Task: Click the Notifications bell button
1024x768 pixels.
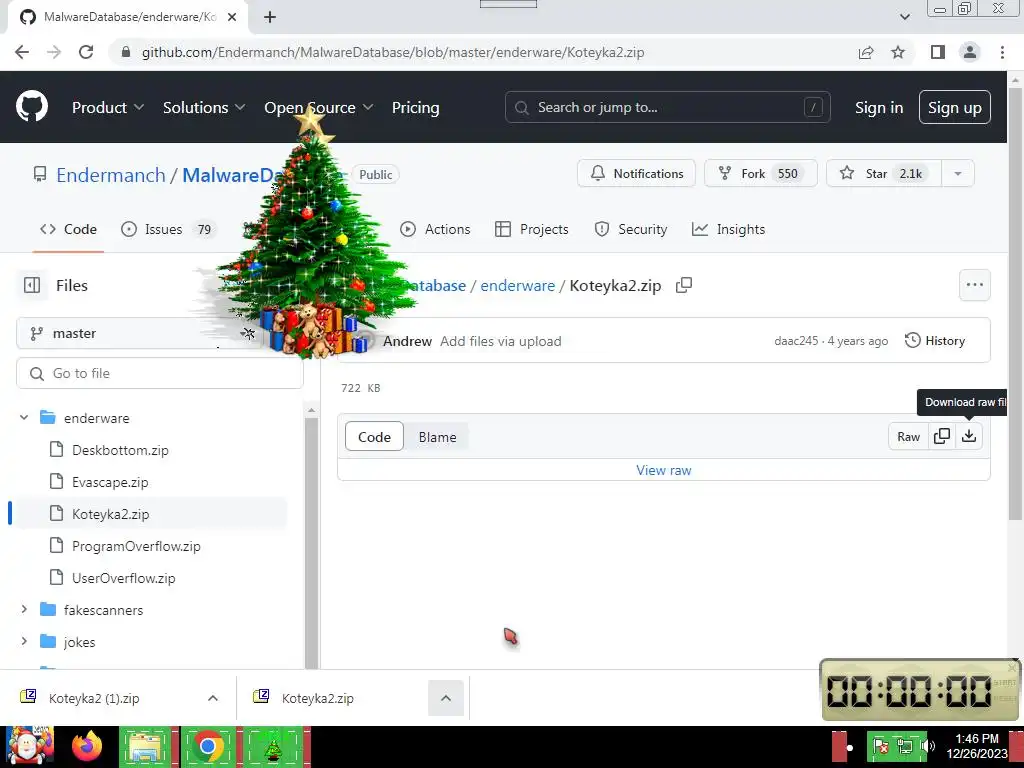Action: click(636, 174)
